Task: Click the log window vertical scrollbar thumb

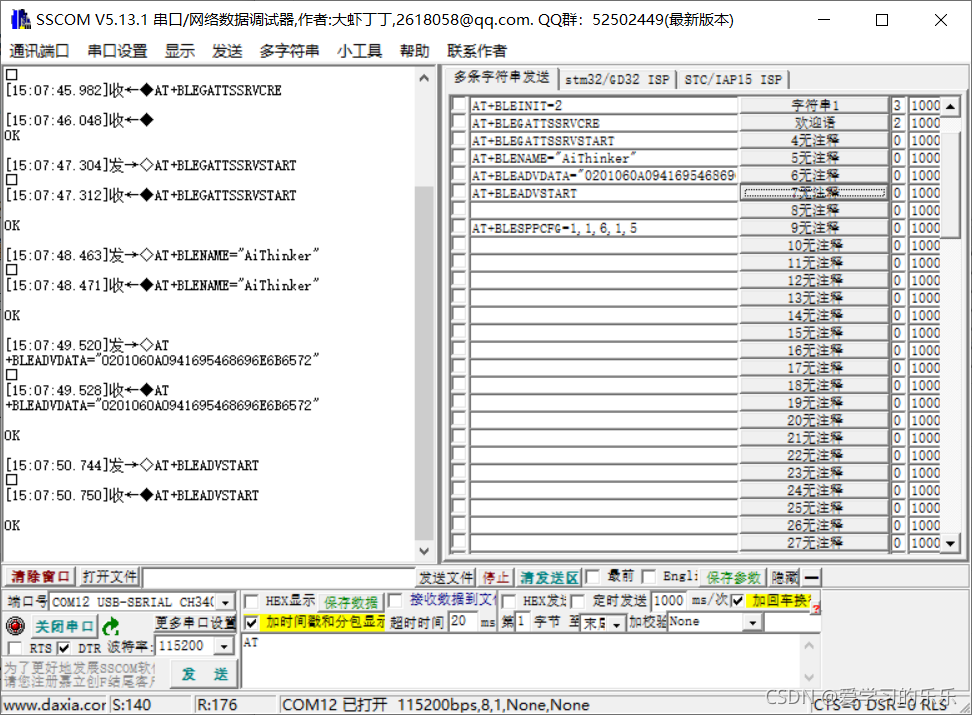Action: point(424,363)
